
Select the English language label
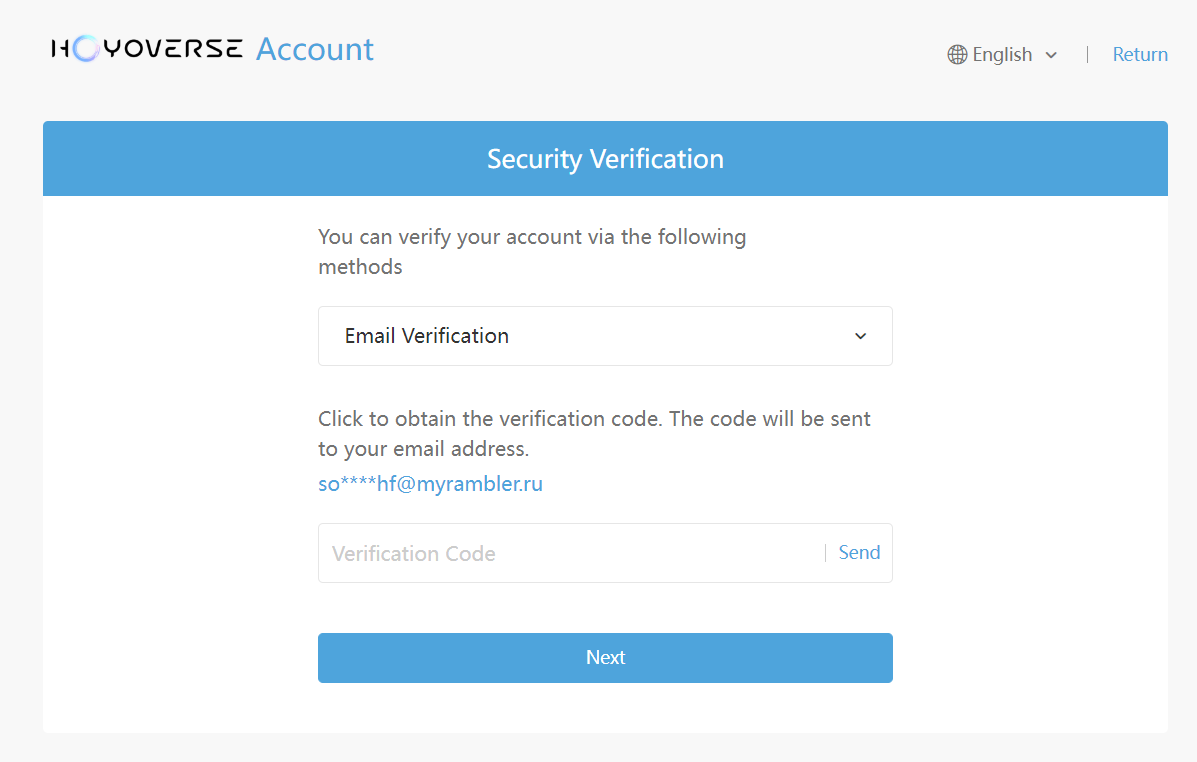pos(1002,55)
